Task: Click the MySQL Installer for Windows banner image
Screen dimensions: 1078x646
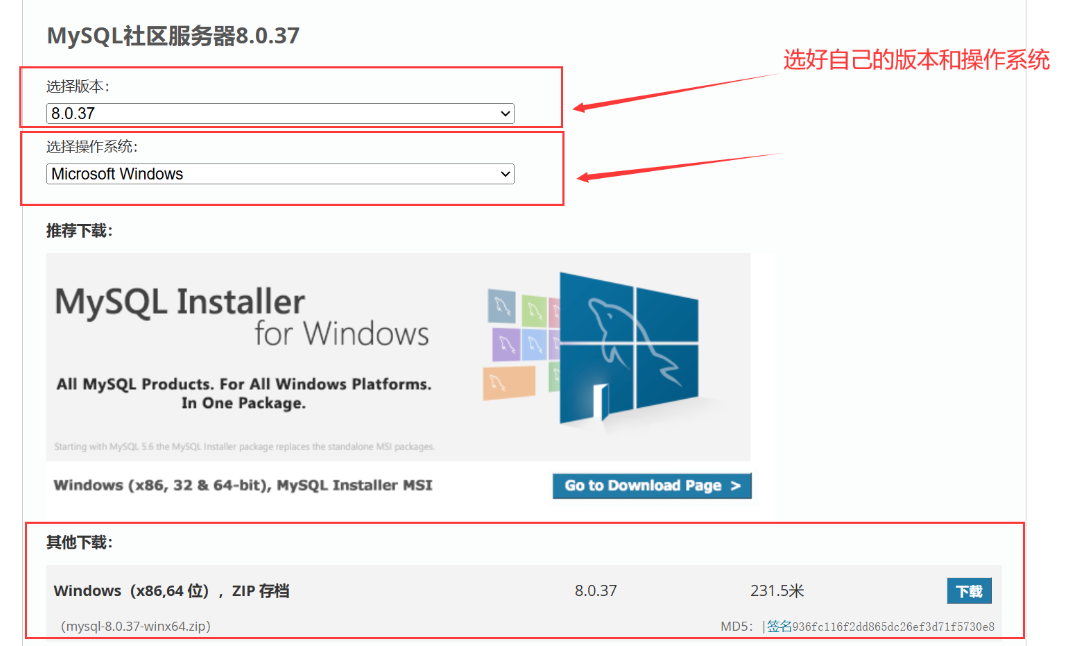Action: point(398,357)
